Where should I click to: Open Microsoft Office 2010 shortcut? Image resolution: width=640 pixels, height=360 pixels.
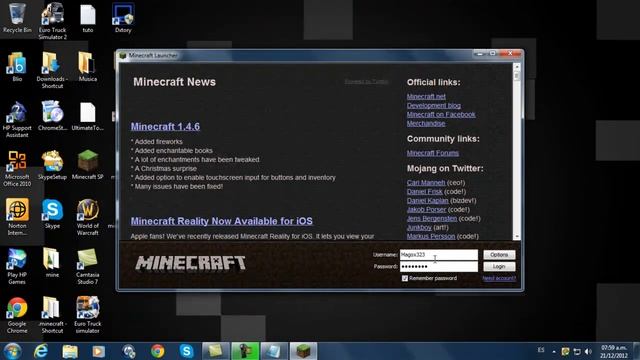click(17, 168)
